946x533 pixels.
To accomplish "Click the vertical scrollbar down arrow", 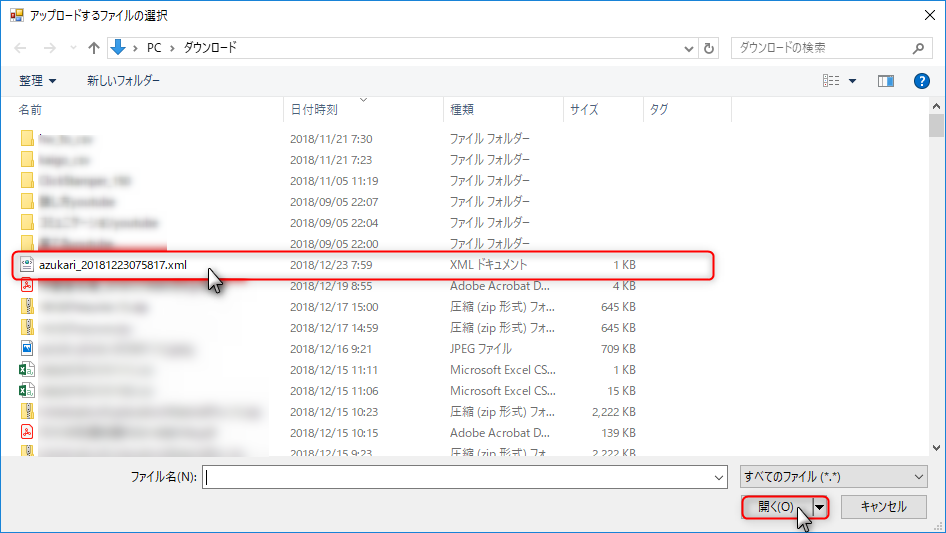I will [936, 449].
